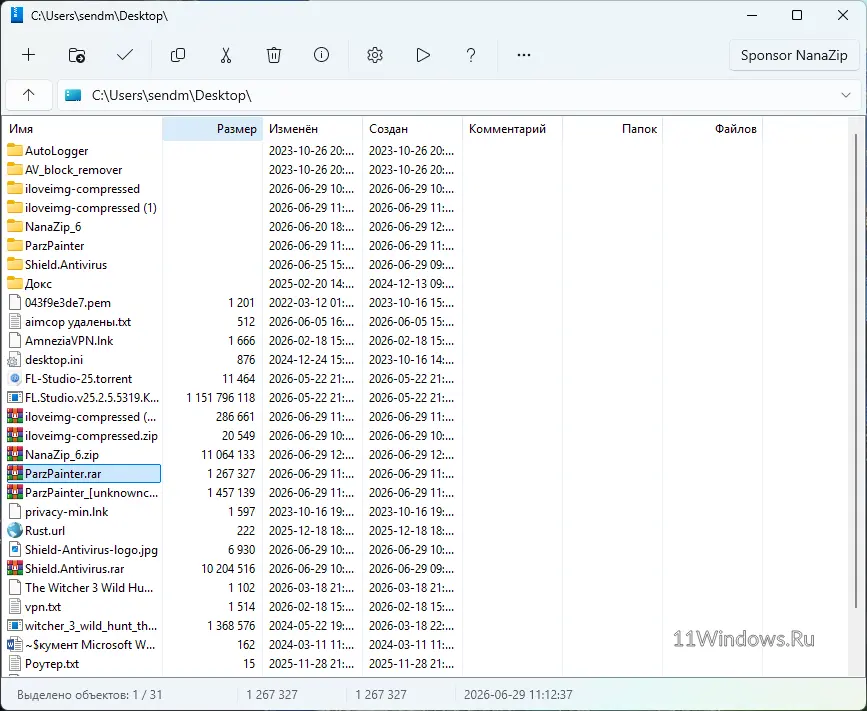This screenshot has height=711, width=867.
Task: Select the vpn.txt file
Action: pyautogui.click(x=34, y=607)
